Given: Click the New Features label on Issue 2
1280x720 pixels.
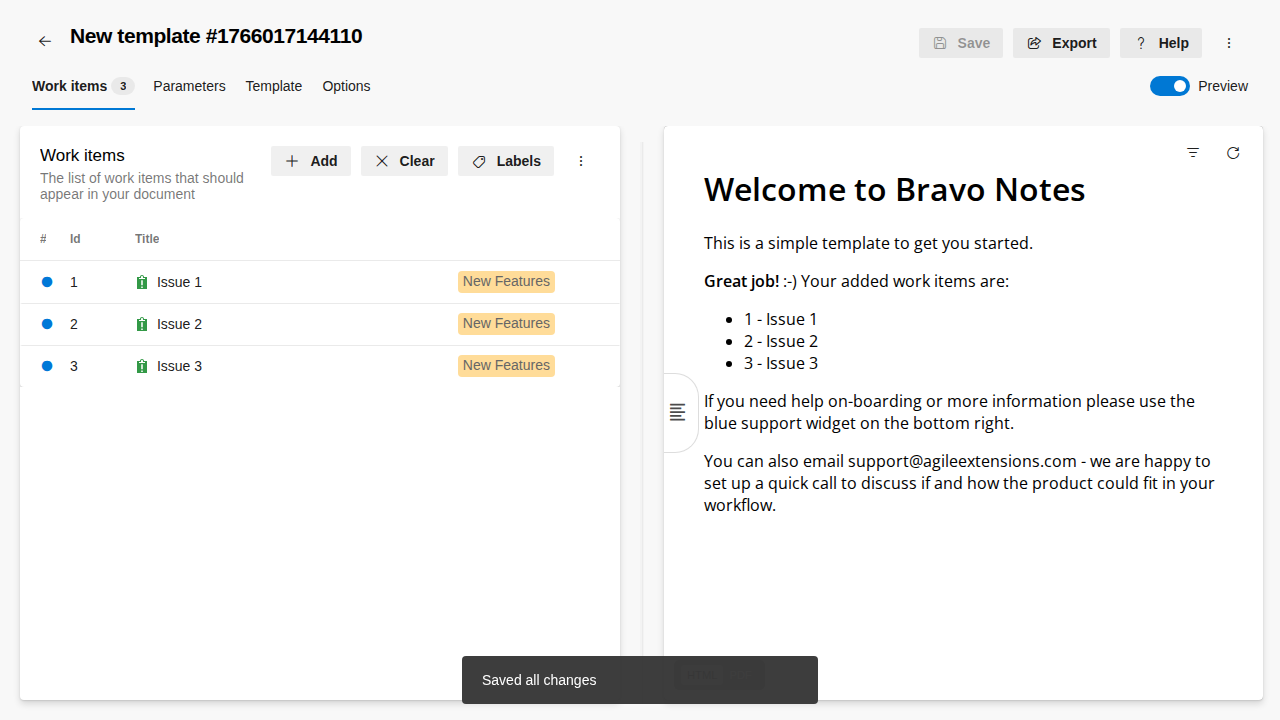Looking at the screenshot, I should (506, 324).
